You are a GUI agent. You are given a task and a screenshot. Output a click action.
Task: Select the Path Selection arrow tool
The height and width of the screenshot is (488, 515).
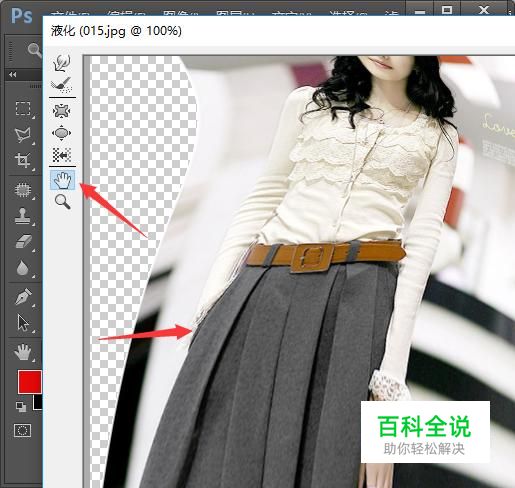point(23,322)
